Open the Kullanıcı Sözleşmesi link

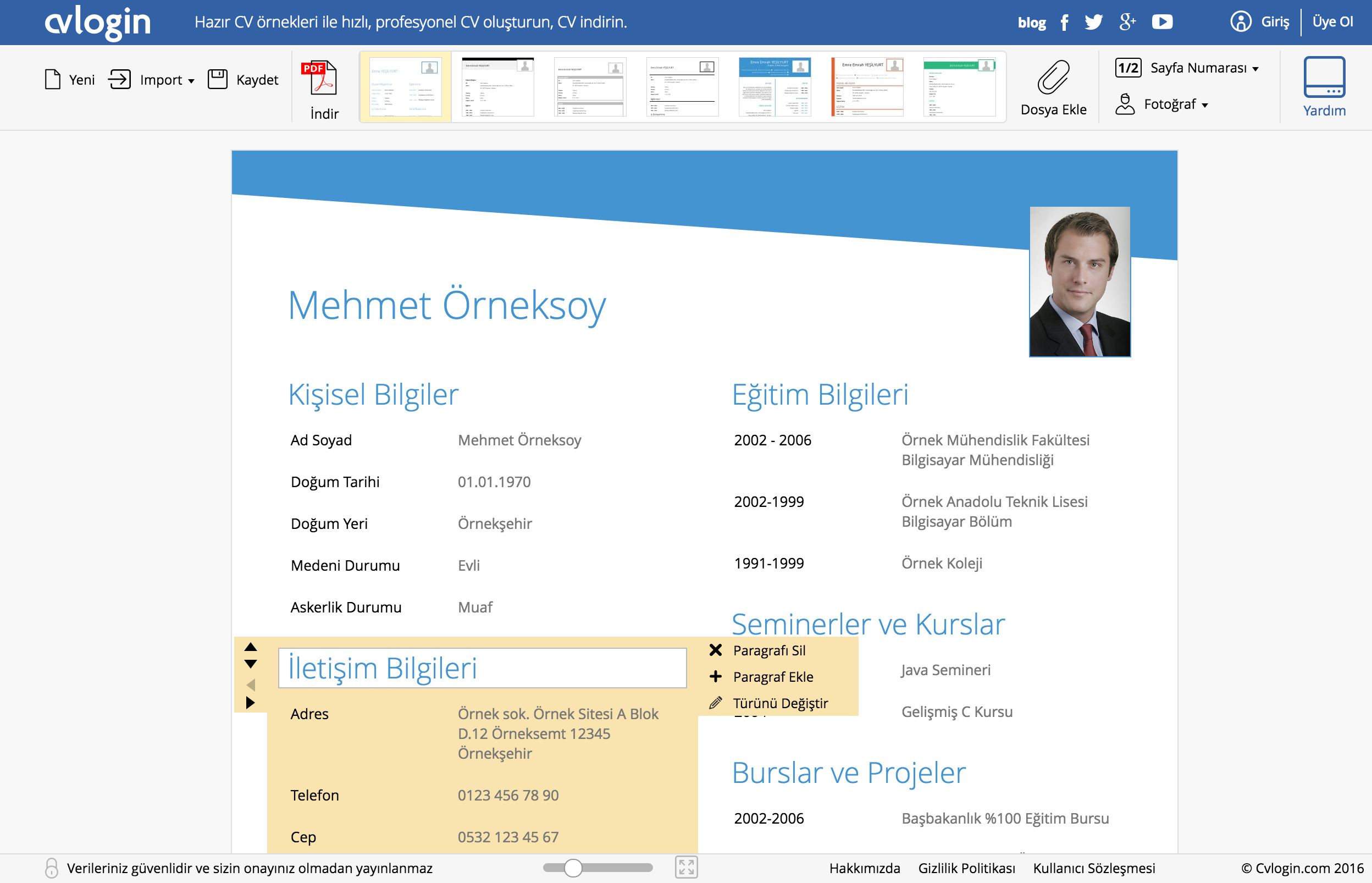click(1094, 868)
